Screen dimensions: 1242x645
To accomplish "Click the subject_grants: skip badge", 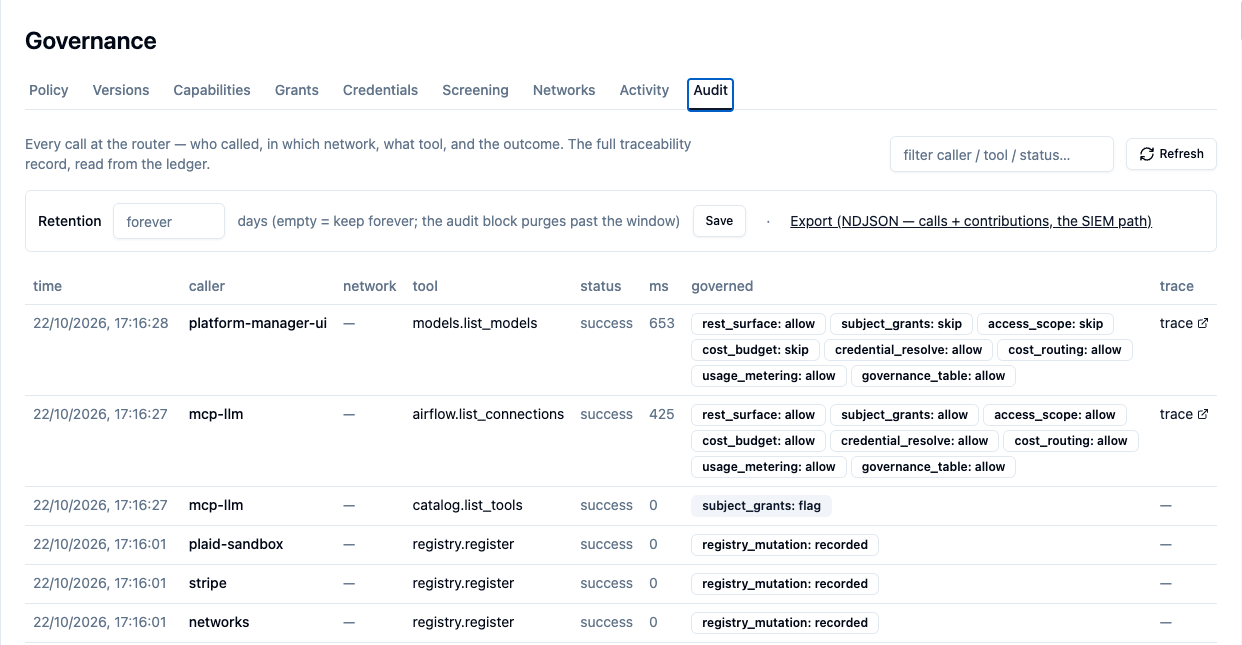I will click(x=901, y=324).
